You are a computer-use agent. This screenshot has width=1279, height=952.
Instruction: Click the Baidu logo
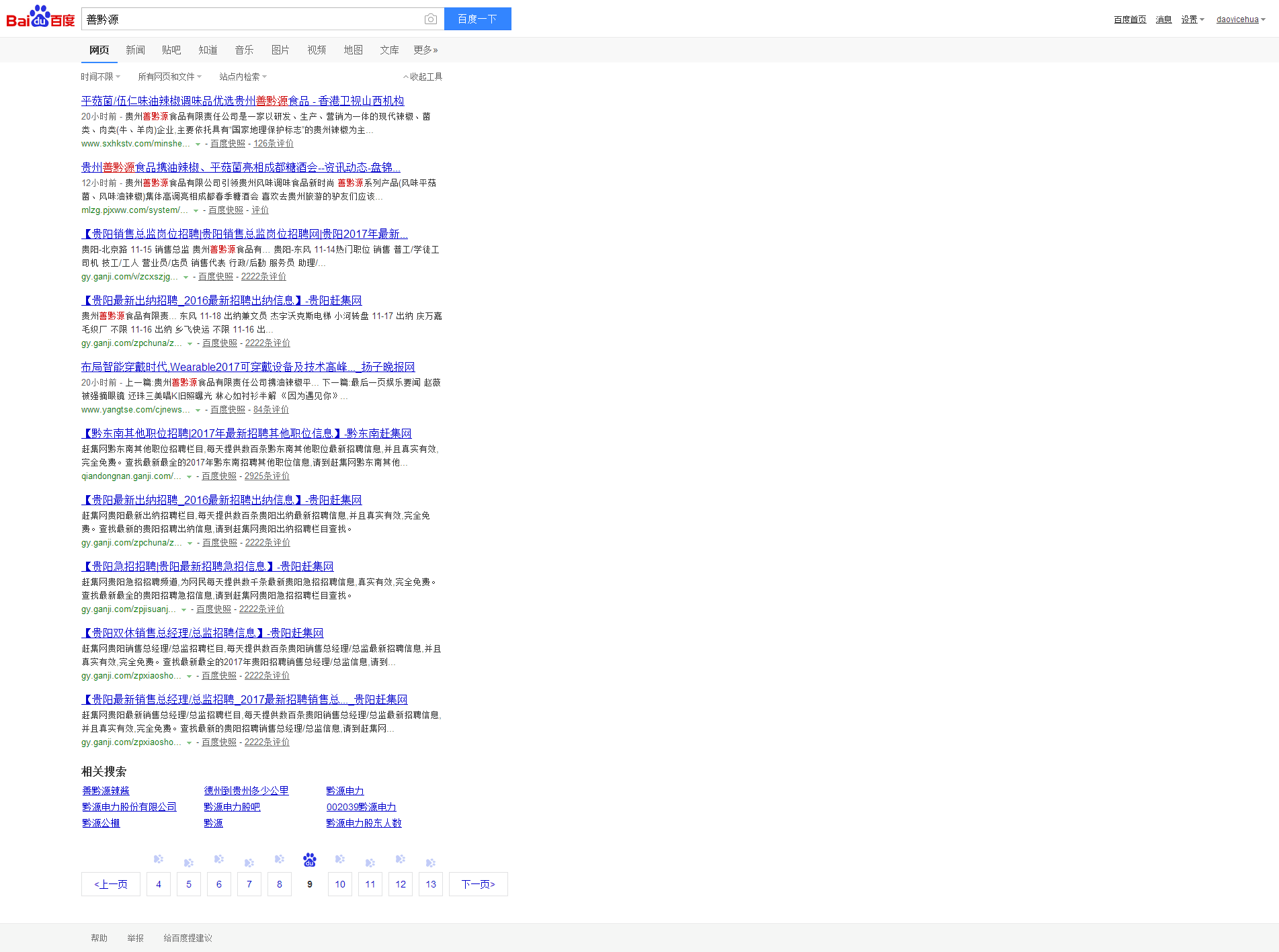(40, 17)
